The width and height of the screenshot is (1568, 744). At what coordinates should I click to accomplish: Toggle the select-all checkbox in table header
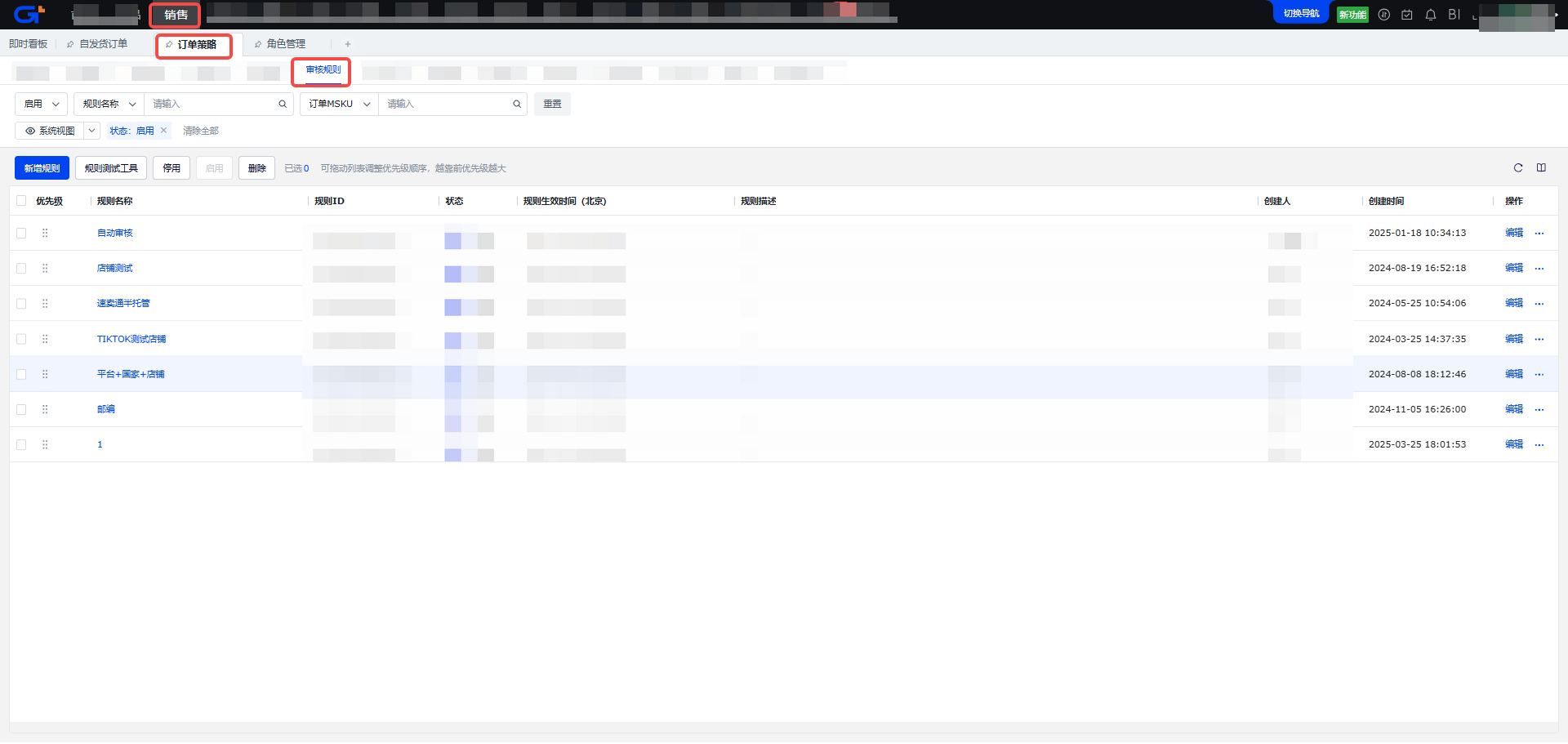pyautogui.click(x=21, y=201)
